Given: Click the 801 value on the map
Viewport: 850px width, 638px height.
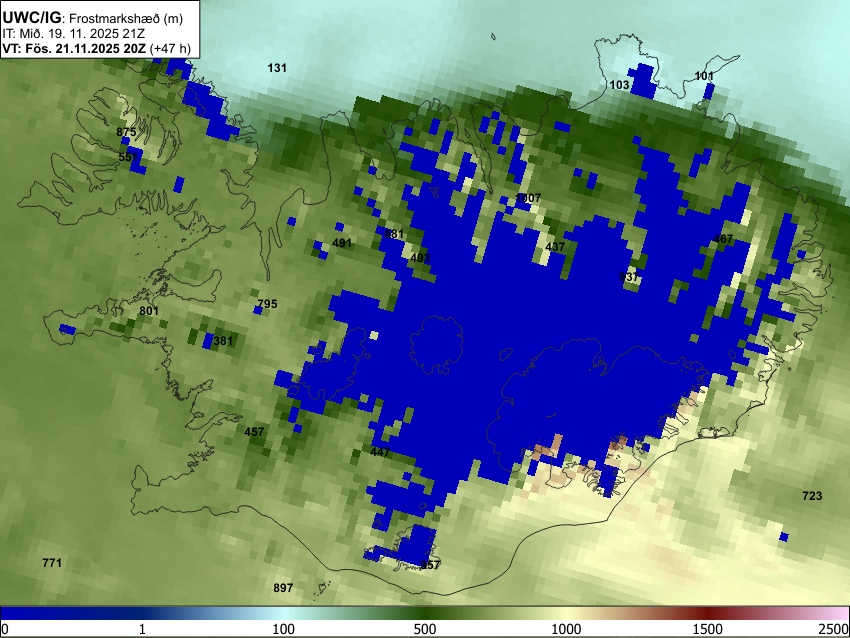Looking at the screenshot, I should click(149, 311).
